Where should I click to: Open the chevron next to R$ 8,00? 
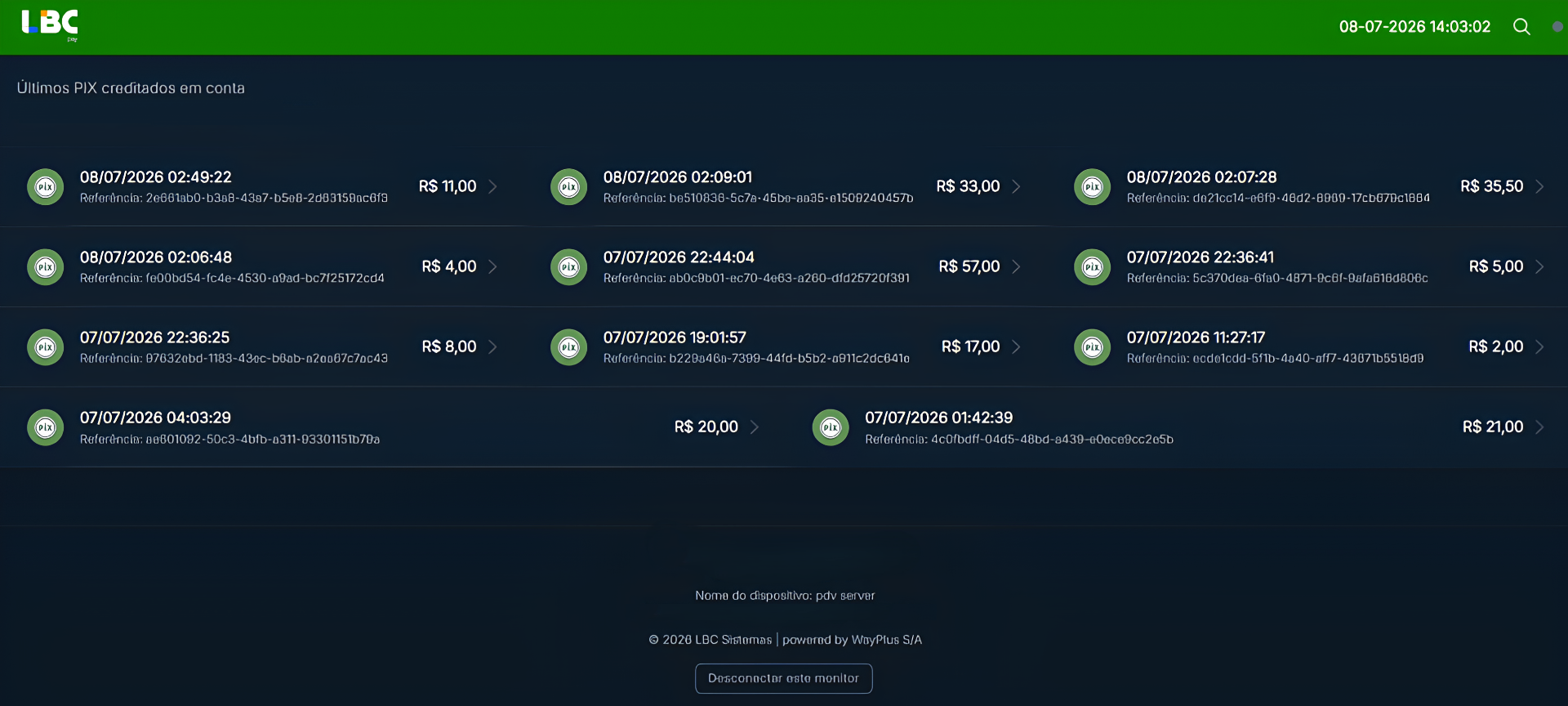click(492, 346)
